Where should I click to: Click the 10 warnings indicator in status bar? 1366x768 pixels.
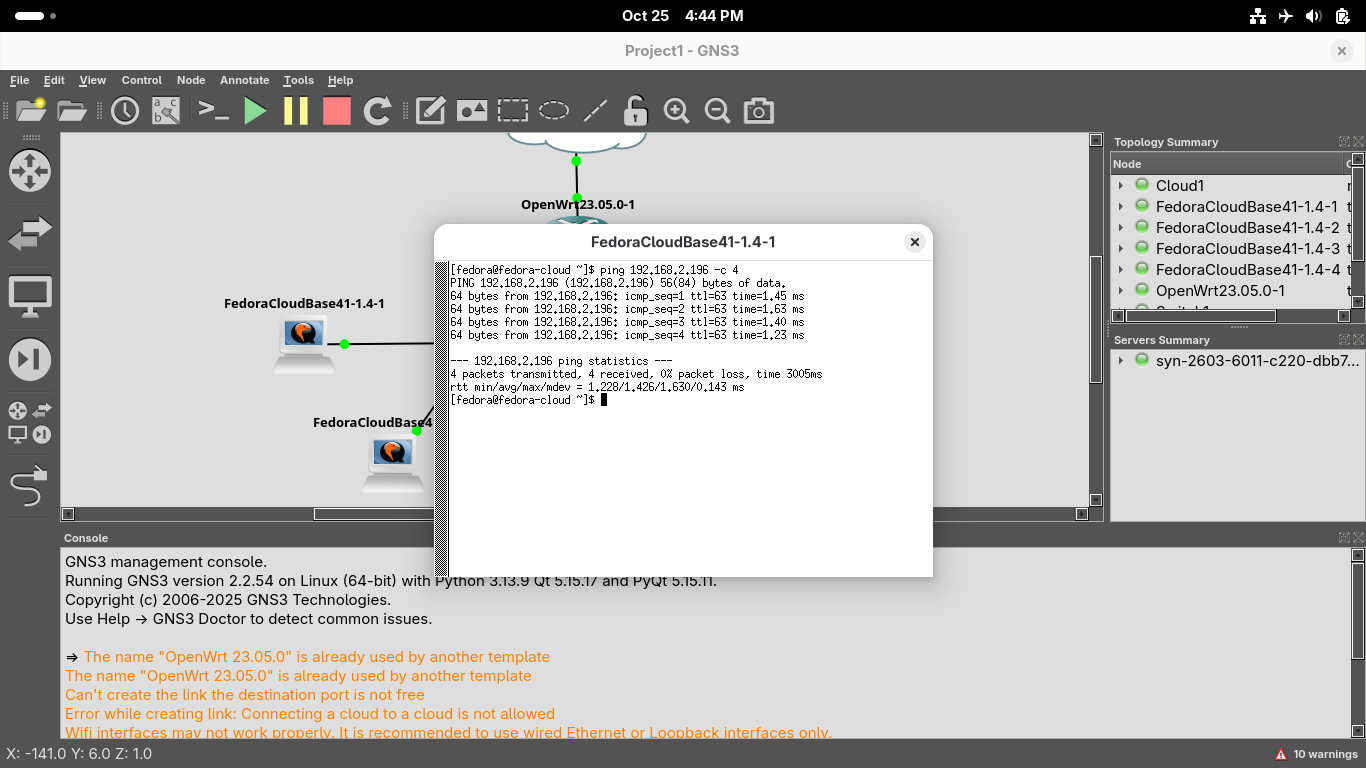1316,754
